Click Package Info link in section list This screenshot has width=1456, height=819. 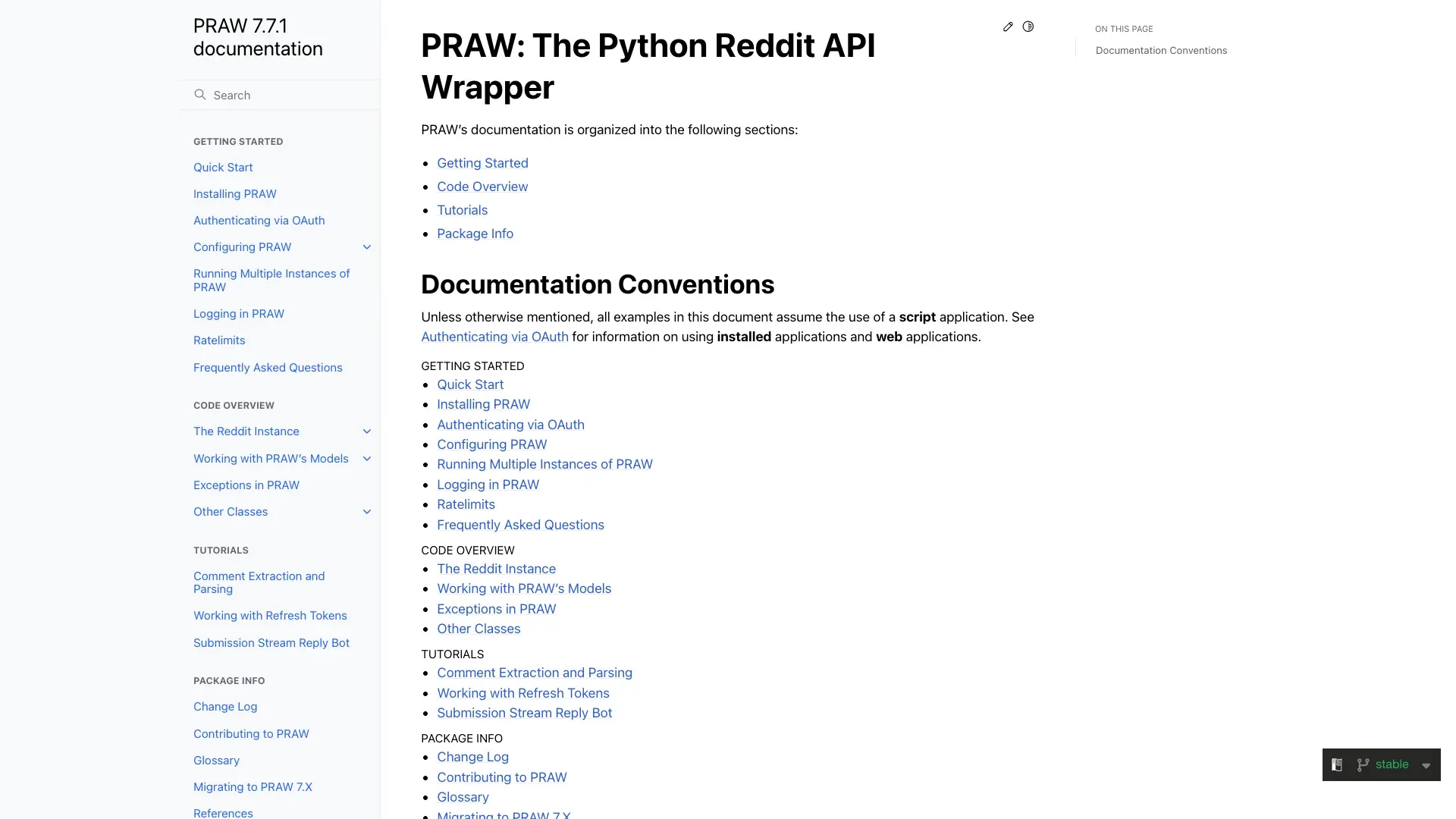click(475, 234)
